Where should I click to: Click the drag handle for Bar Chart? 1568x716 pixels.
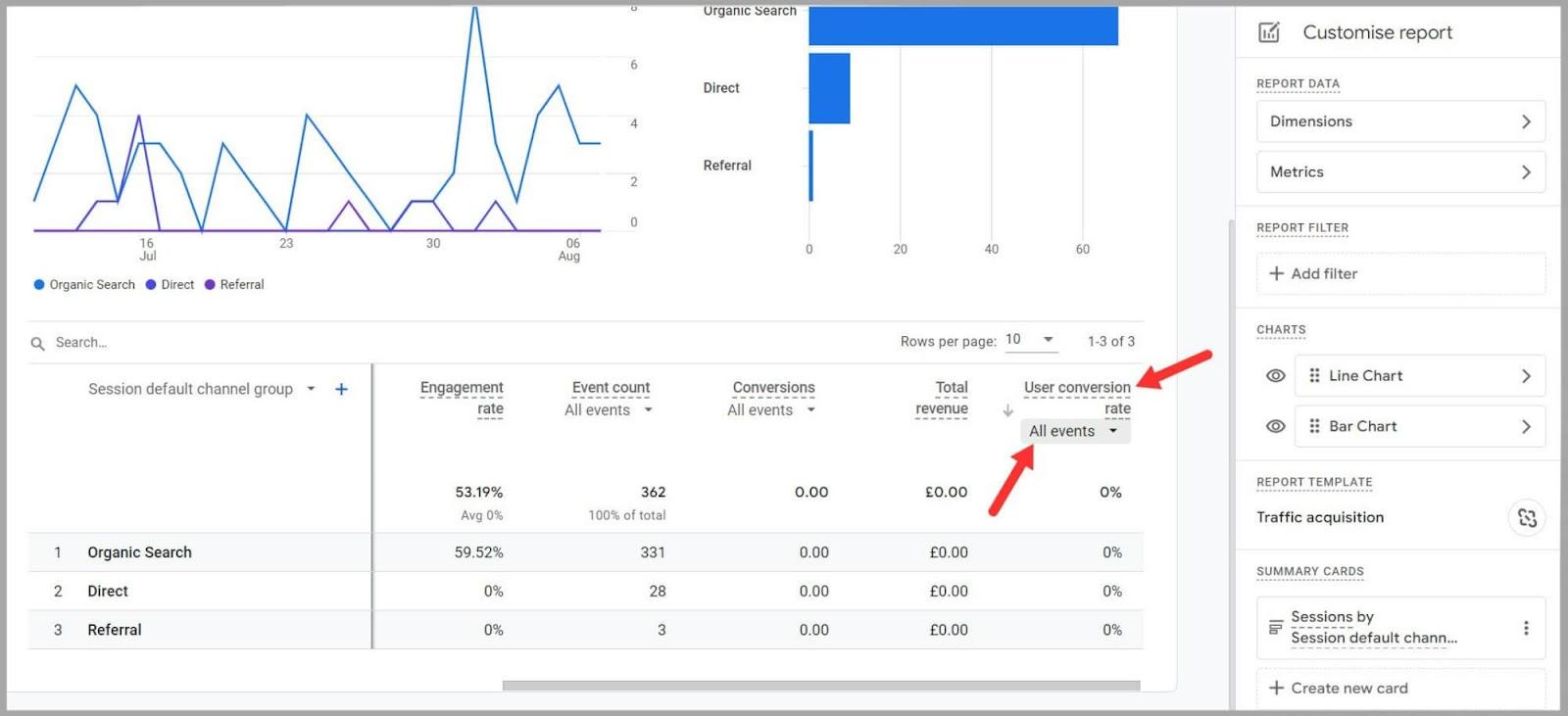1314,427
